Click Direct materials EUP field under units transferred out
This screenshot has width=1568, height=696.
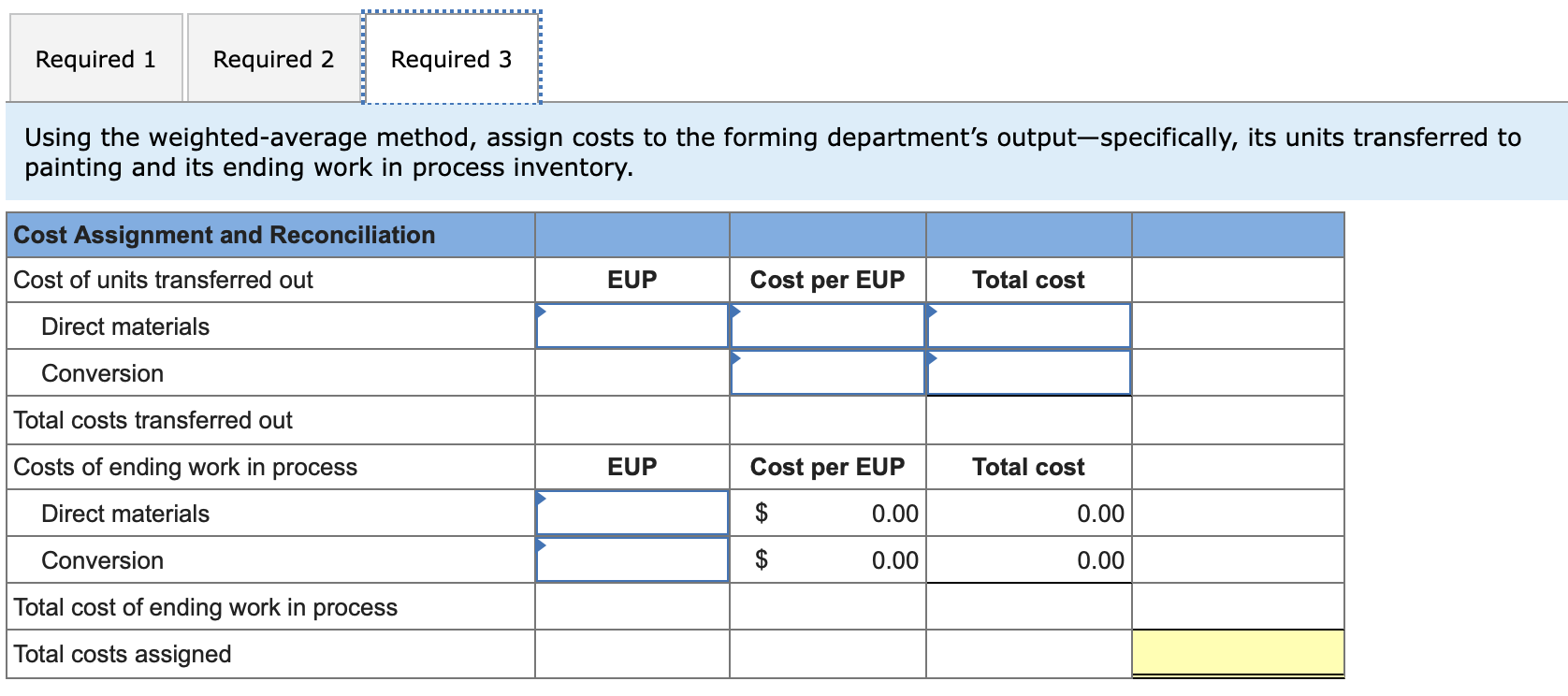632,326
